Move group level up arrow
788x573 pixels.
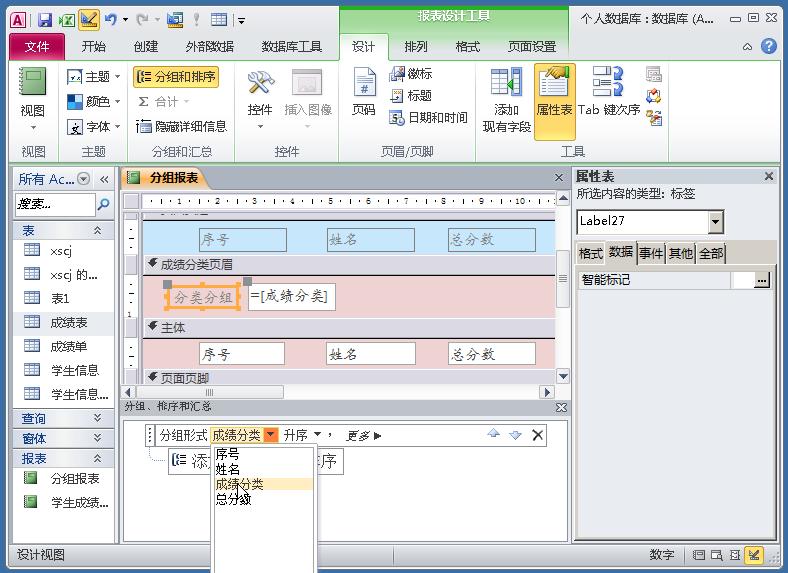494,434
